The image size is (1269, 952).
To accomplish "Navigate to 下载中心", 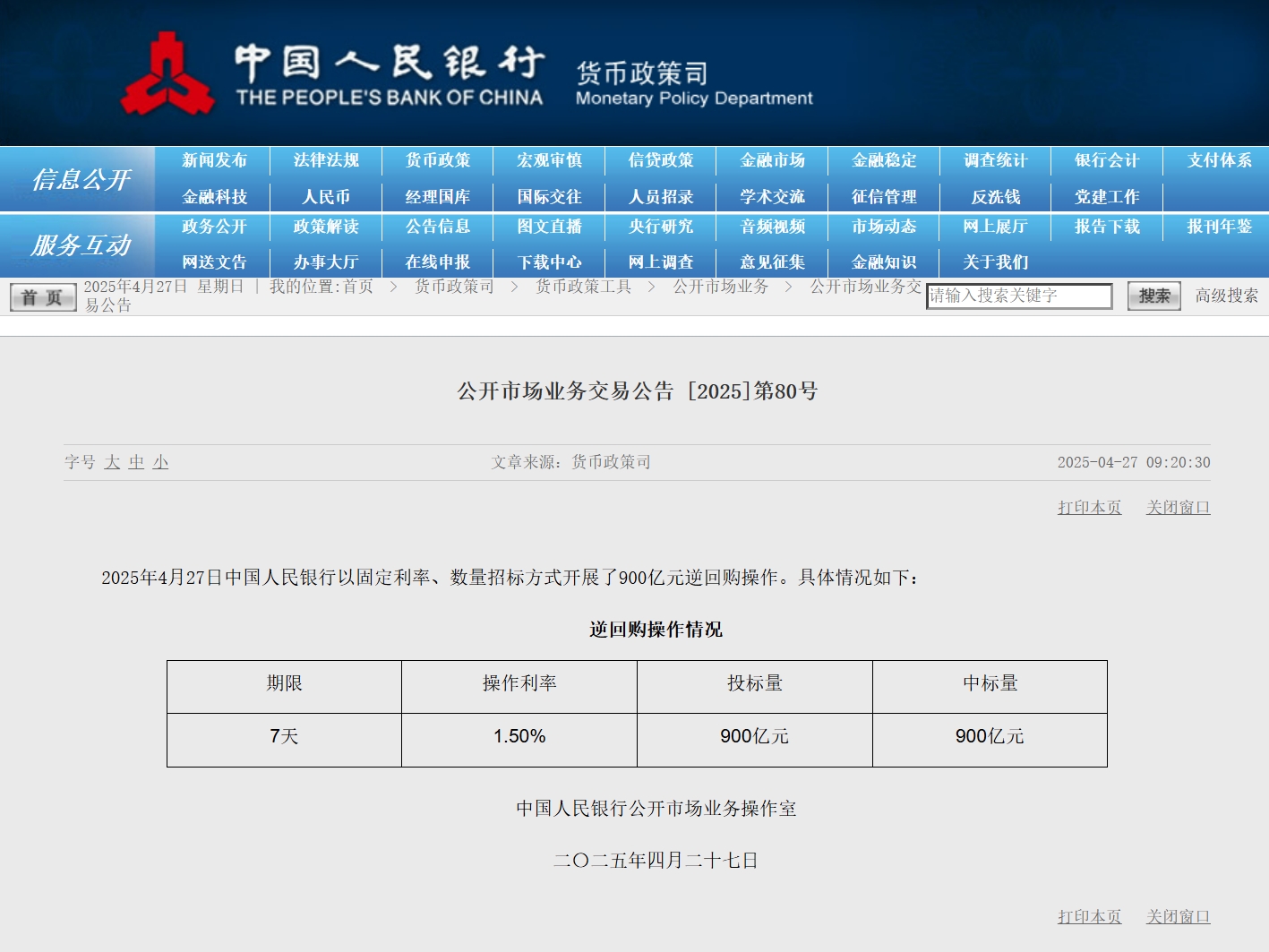I will pos(549,262).
